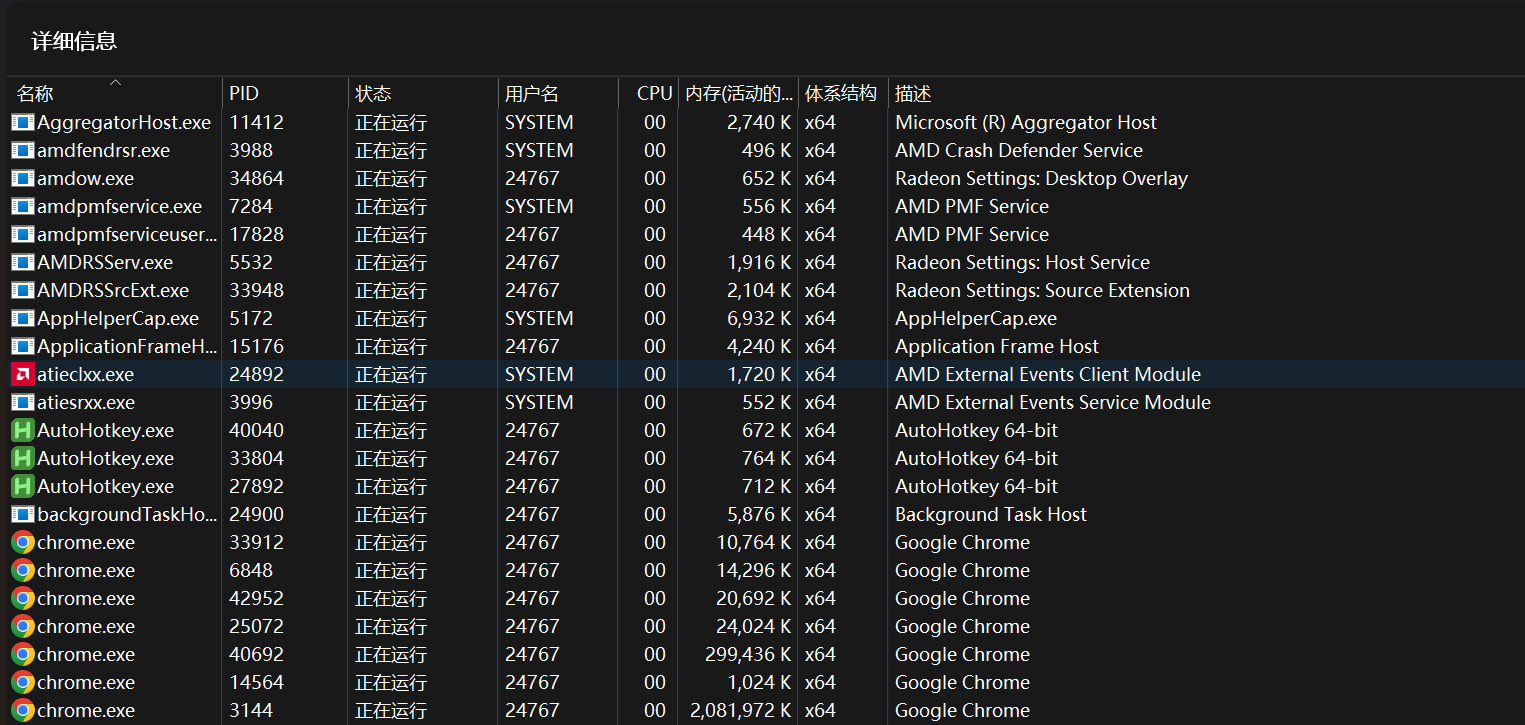
Task: Click the AMDRSServ.exe process icon
Action: click(22, 263)
